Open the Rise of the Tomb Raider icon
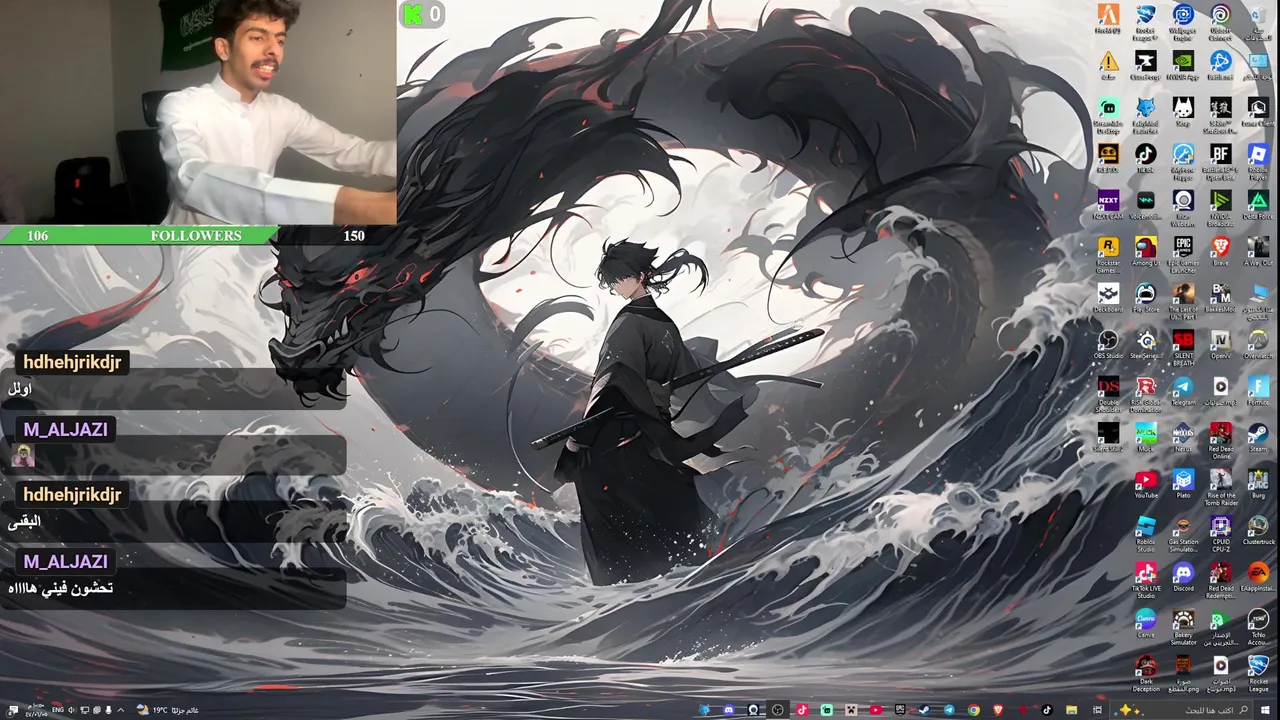This screenshot has width=1280, height=720. pyautogui.click(x=1220, y=485)
